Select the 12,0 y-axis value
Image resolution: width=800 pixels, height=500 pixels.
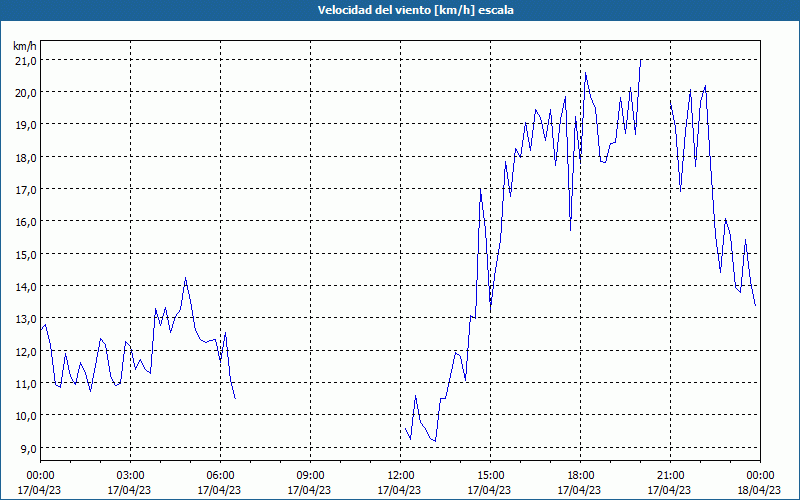[x=26, y=352]
